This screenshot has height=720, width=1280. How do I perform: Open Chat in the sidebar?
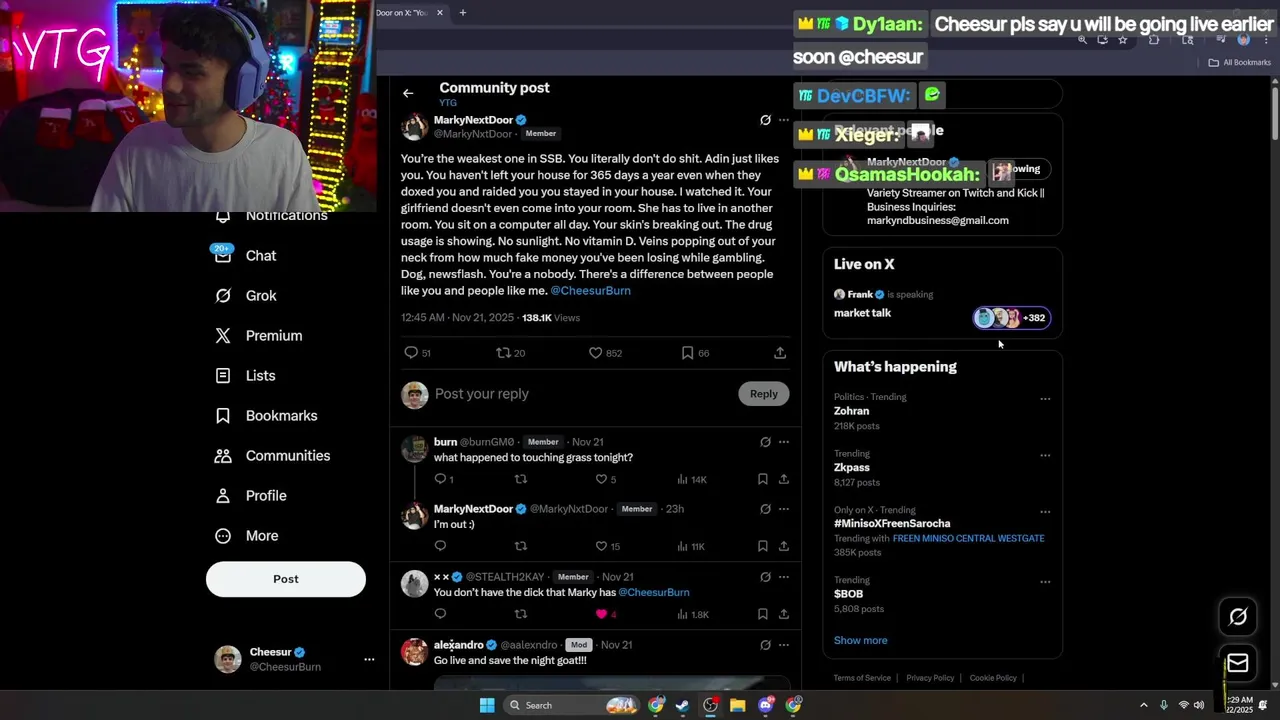pyautogui.click(x=246, y=256)
